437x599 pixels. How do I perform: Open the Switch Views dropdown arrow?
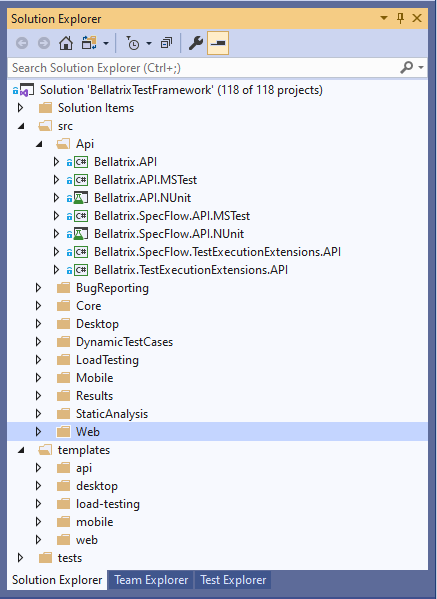click(x=106, y=44)
